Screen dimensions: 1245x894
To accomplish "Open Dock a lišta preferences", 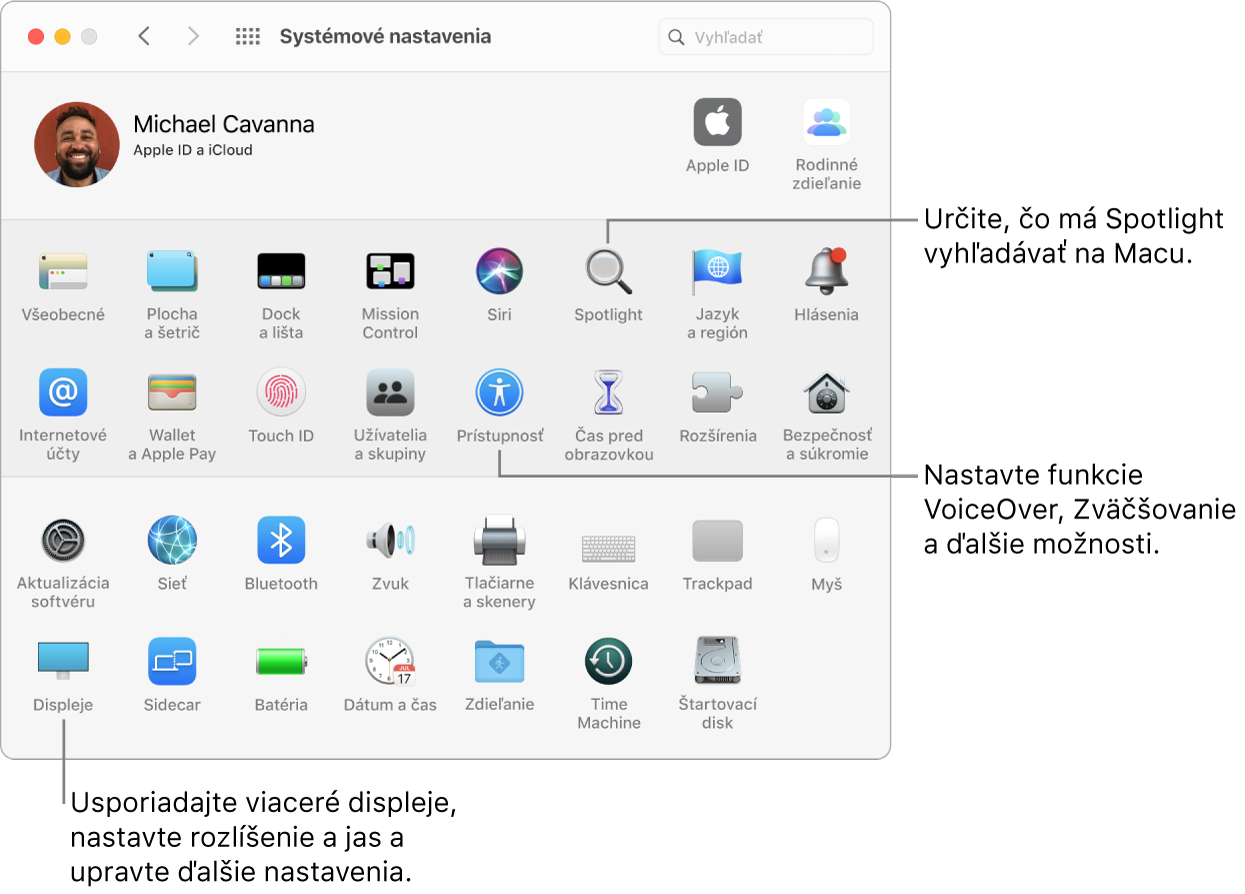I will tap(281, 271).
